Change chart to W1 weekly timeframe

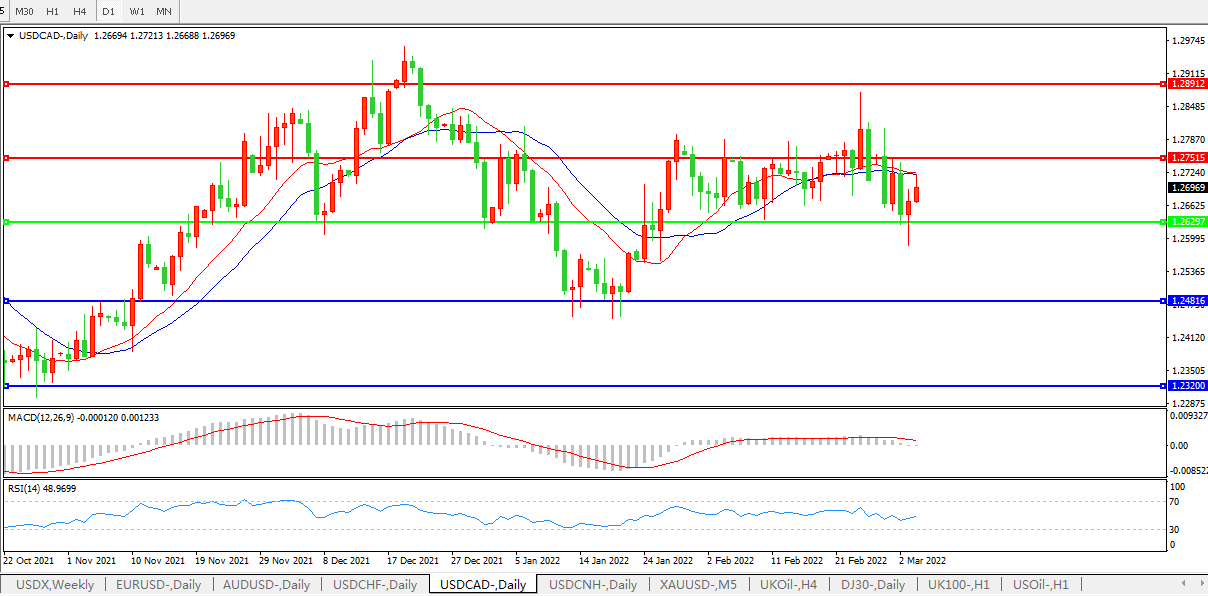137,11
